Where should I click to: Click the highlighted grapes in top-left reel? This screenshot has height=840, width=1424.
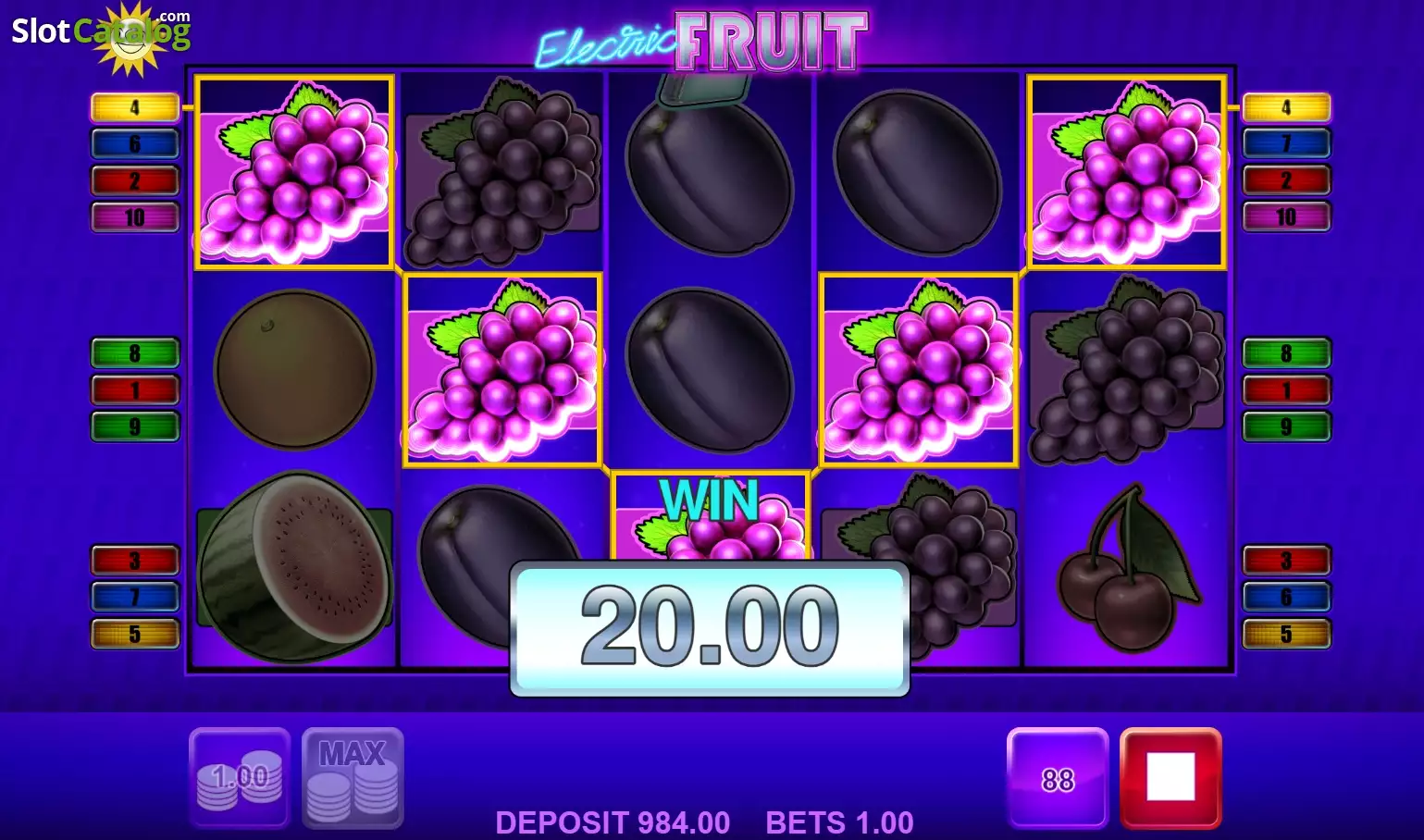point(295,172)
